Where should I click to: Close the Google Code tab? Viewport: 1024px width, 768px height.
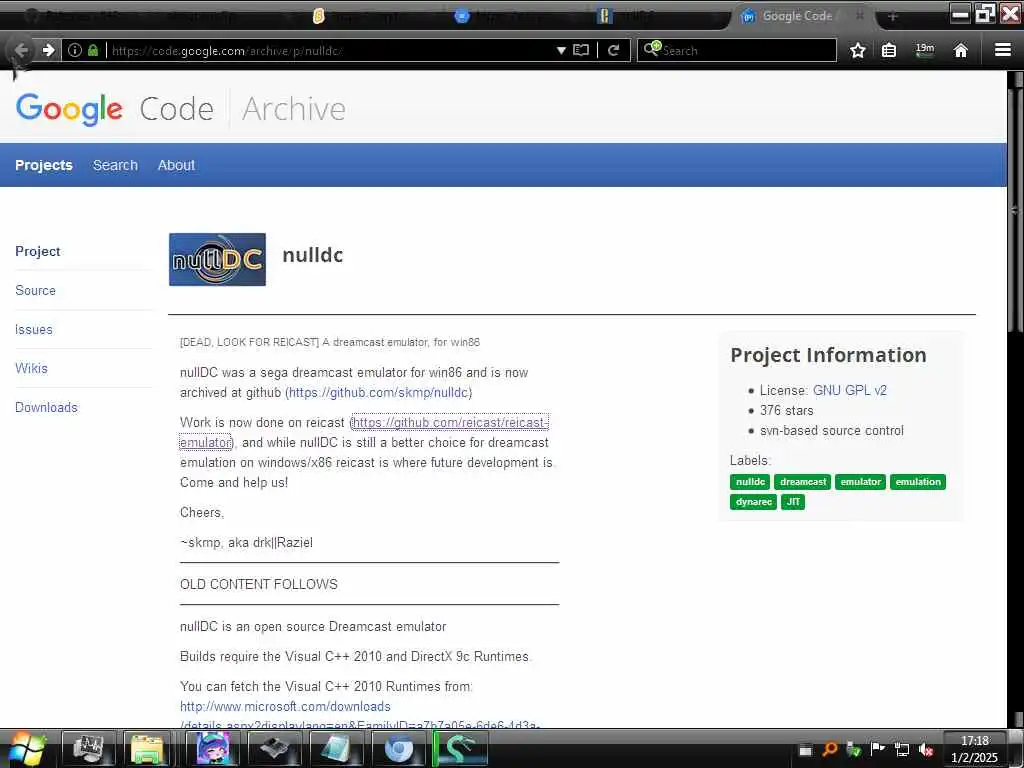coord(860,16)
